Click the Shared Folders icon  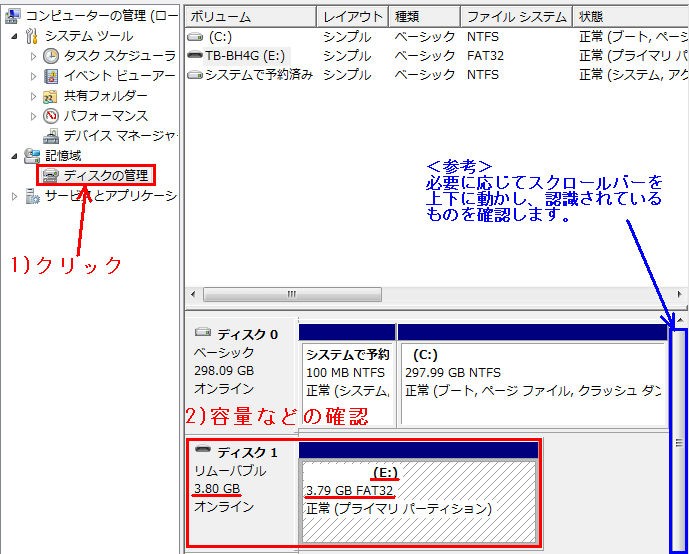(x=51, y=96)
